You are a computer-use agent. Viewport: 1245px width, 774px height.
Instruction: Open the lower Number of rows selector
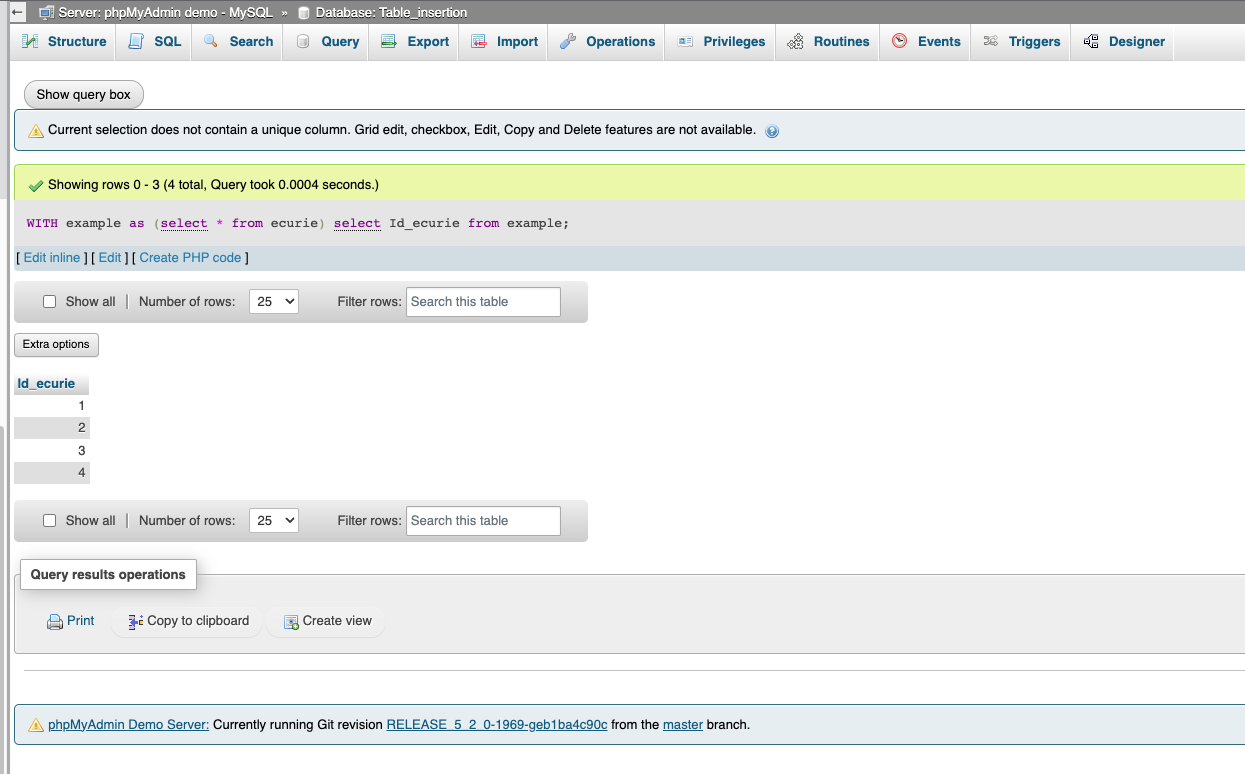(x=273, y=520)
